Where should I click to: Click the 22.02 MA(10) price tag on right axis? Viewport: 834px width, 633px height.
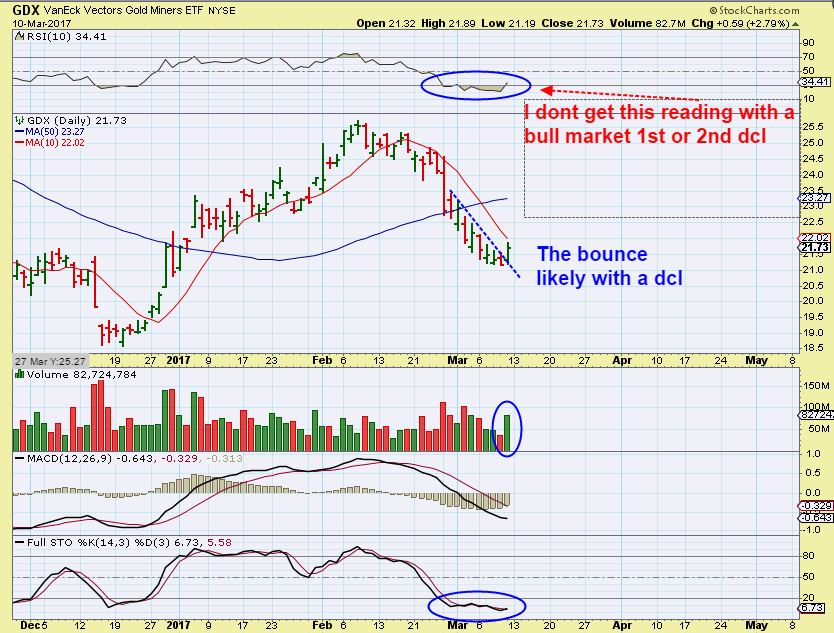(814, 238)
